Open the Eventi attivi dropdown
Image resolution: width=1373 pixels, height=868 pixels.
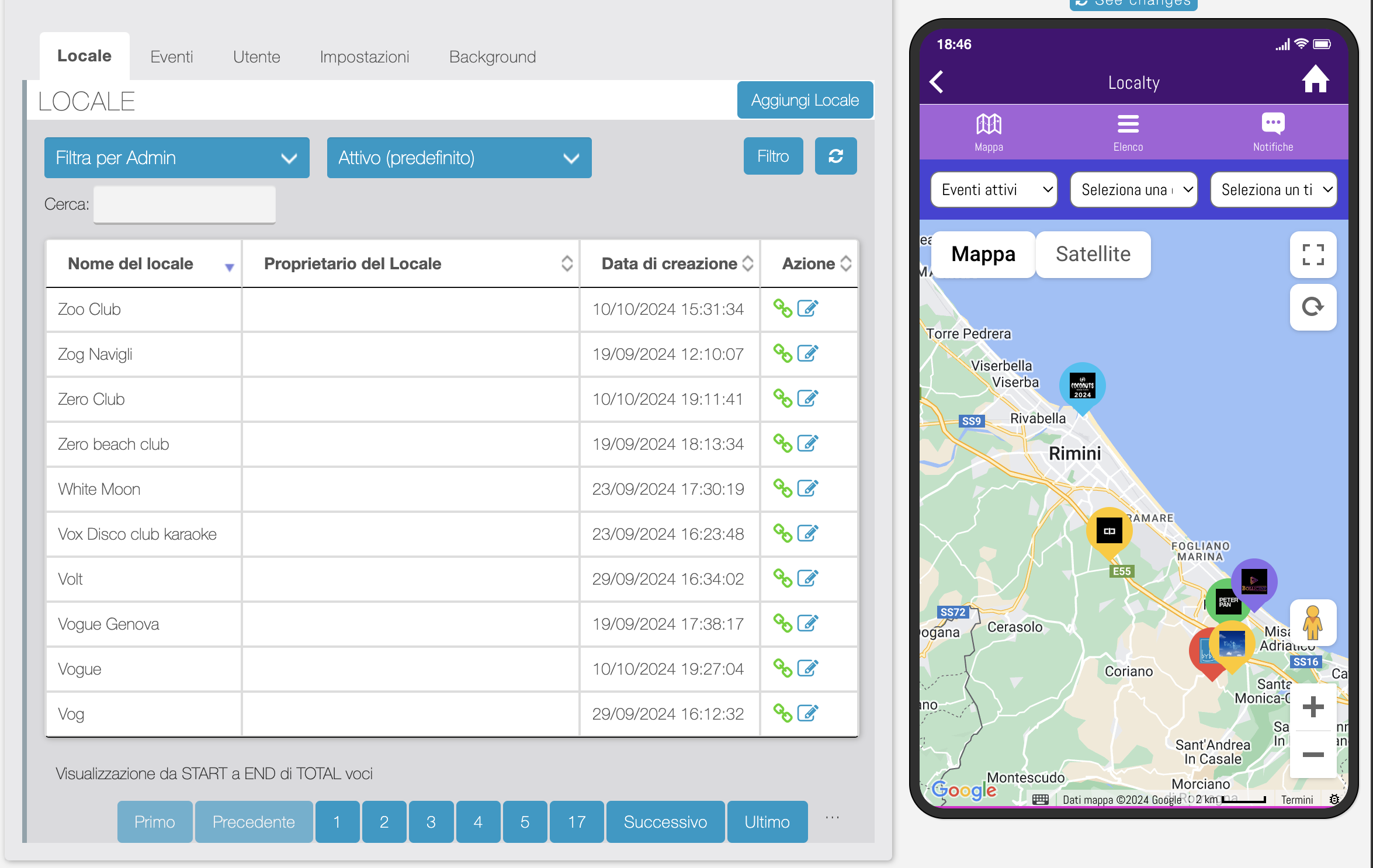[994, 189]
